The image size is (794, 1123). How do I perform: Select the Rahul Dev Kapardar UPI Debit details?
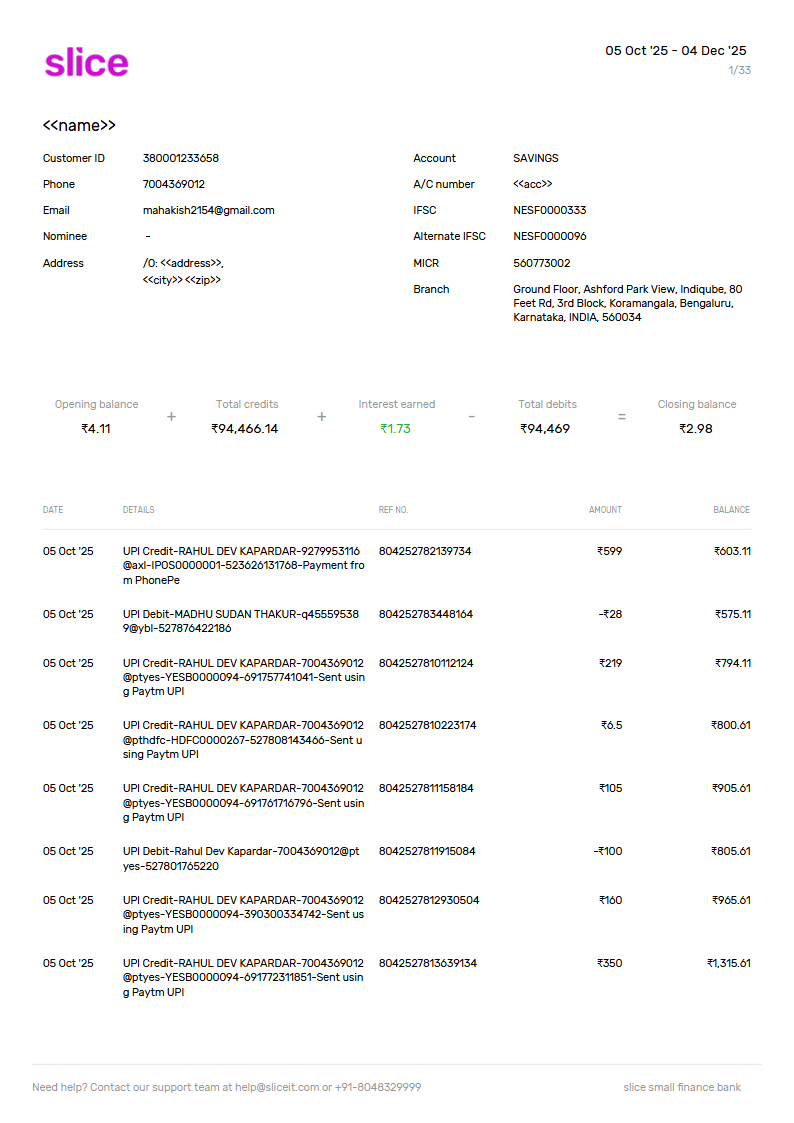(241, 859)
